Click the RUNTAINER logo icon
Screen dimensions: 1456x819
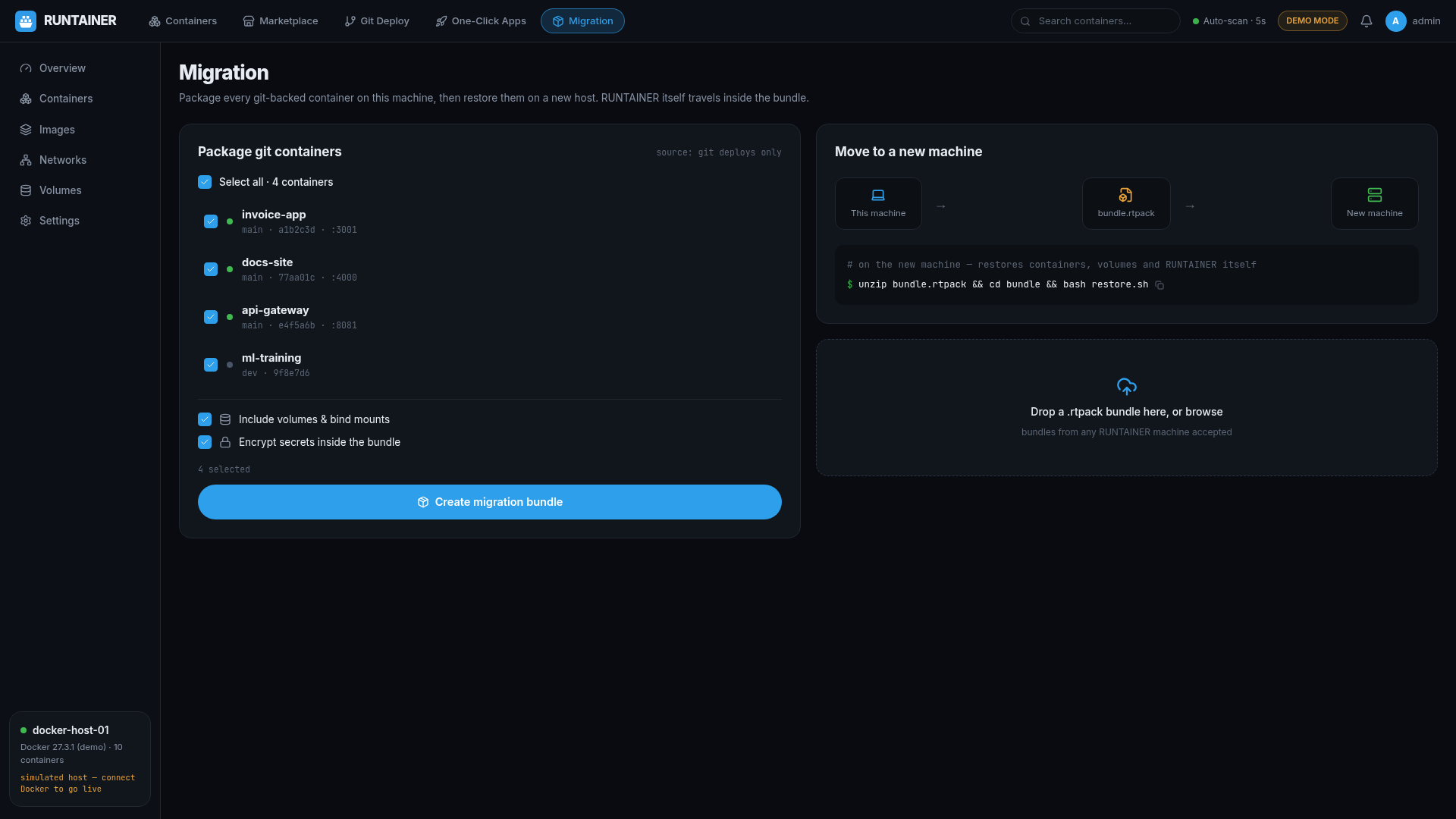(x=26, y=21)
